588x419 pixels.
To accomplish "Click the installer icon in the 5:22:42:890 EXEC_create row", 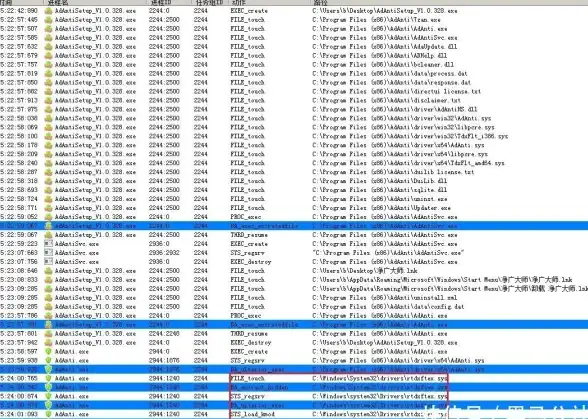I will click(48, 11).
